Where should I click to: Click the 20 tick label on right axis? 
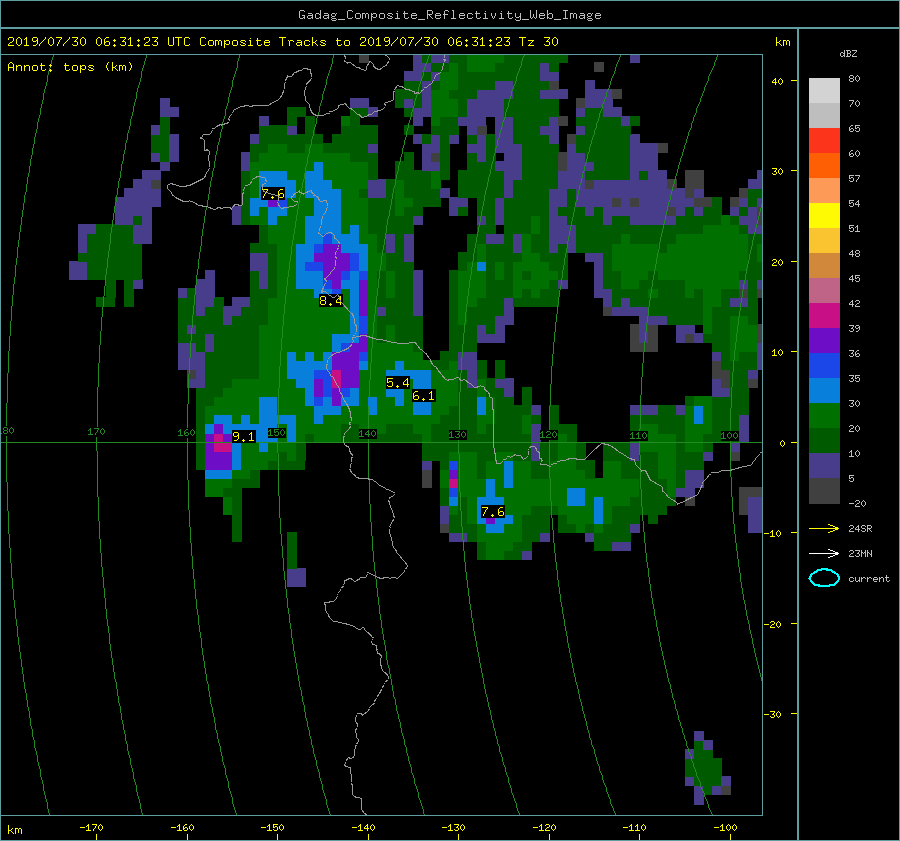pos(777,262)
